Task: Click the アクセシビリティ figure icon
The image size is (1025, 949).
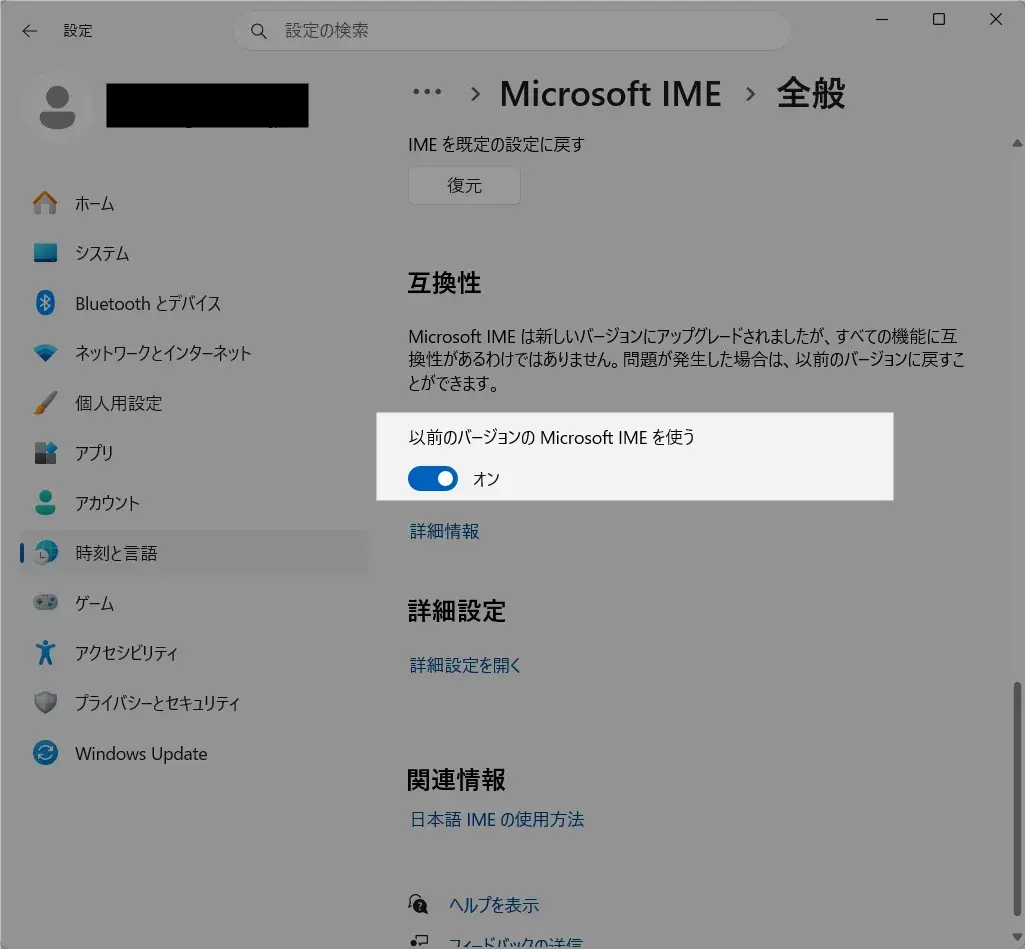Action: (x=45, y=652)
